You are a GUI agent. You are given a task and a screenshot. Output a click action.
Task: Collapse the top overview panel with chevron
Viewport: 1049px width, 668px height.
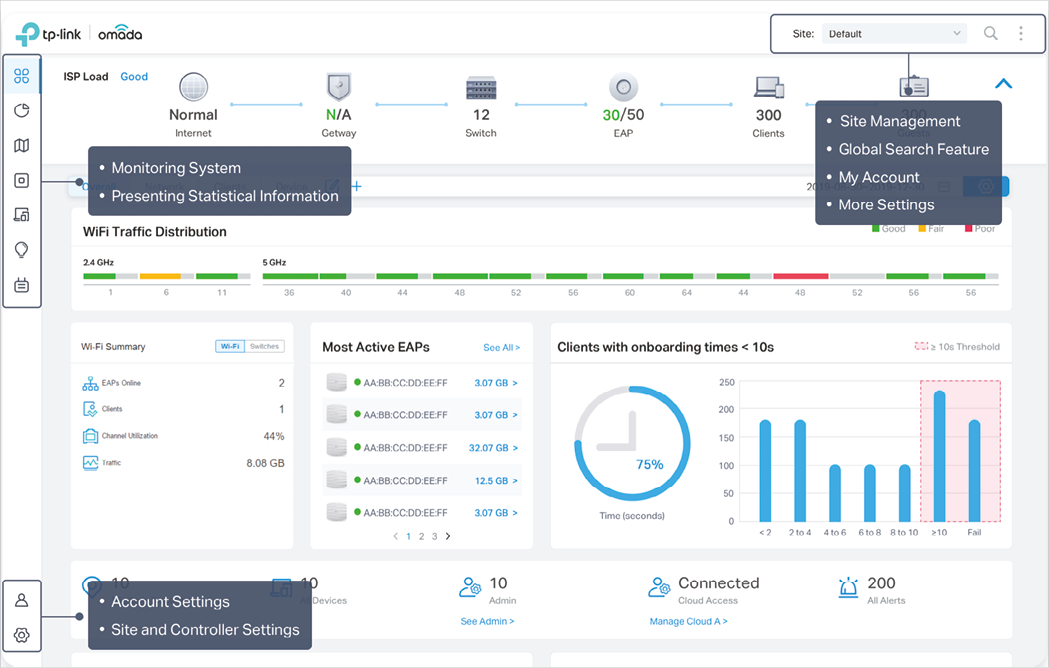[x=1003, y=84]
